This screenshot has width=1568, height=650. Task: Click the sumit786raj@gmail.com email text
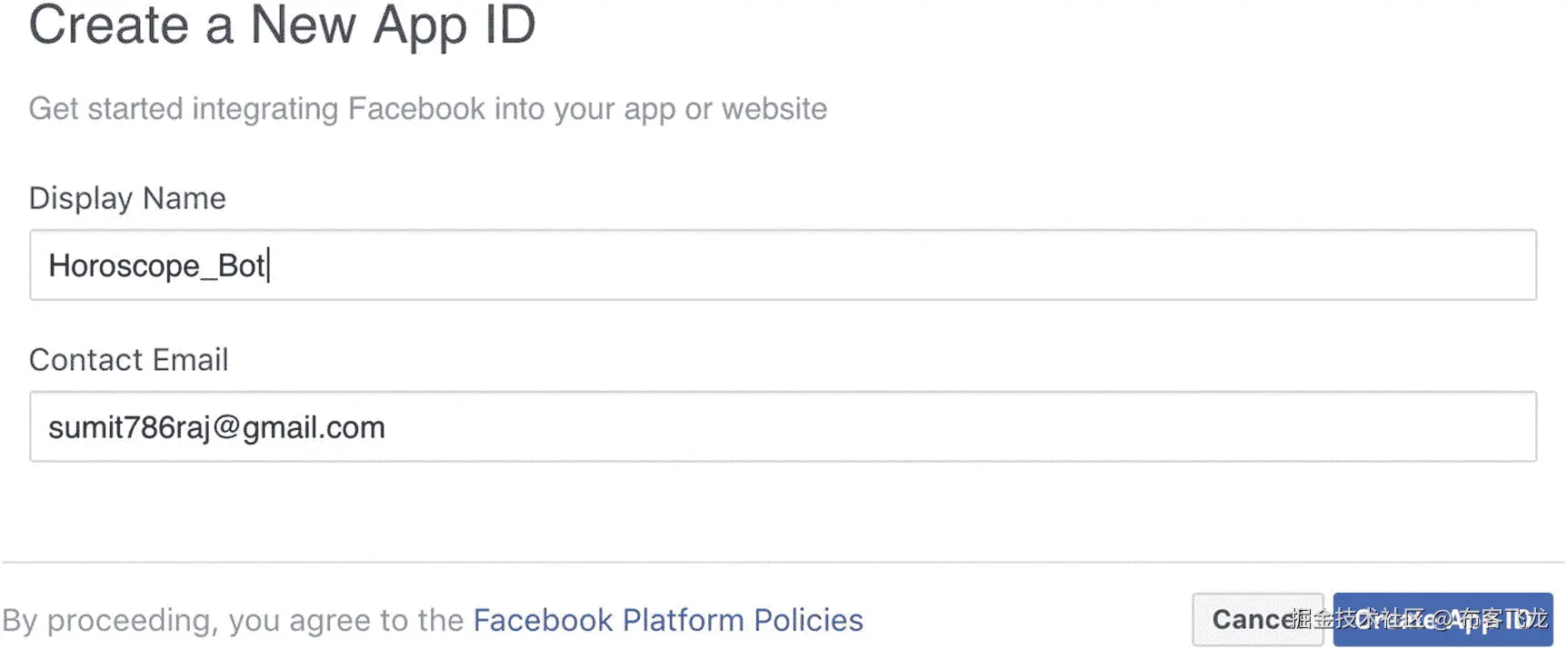[216, 427]
